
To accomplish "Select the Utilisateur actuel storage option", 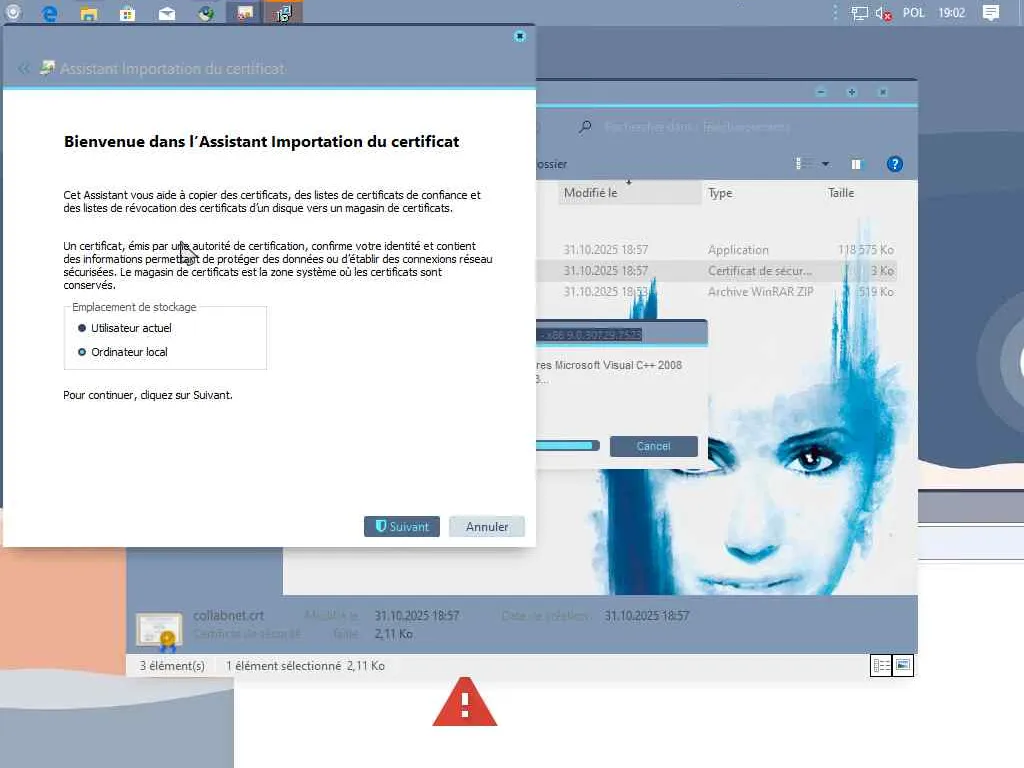I will point(124,328).
